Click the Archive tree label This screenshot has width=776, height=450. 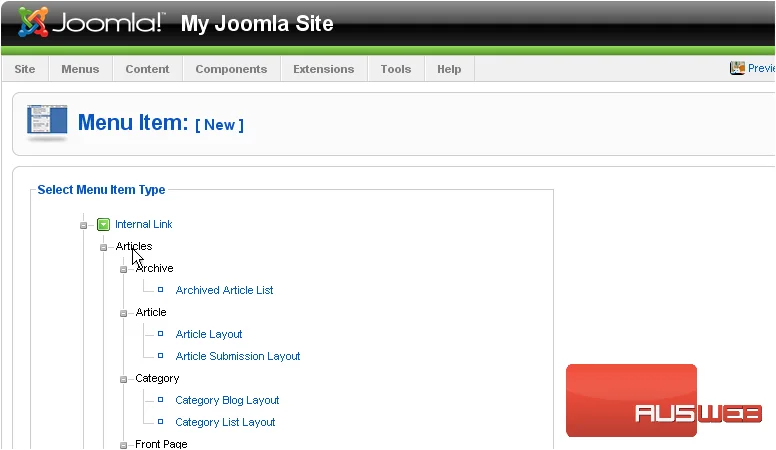pyautogui.click(x=154, y=268)
